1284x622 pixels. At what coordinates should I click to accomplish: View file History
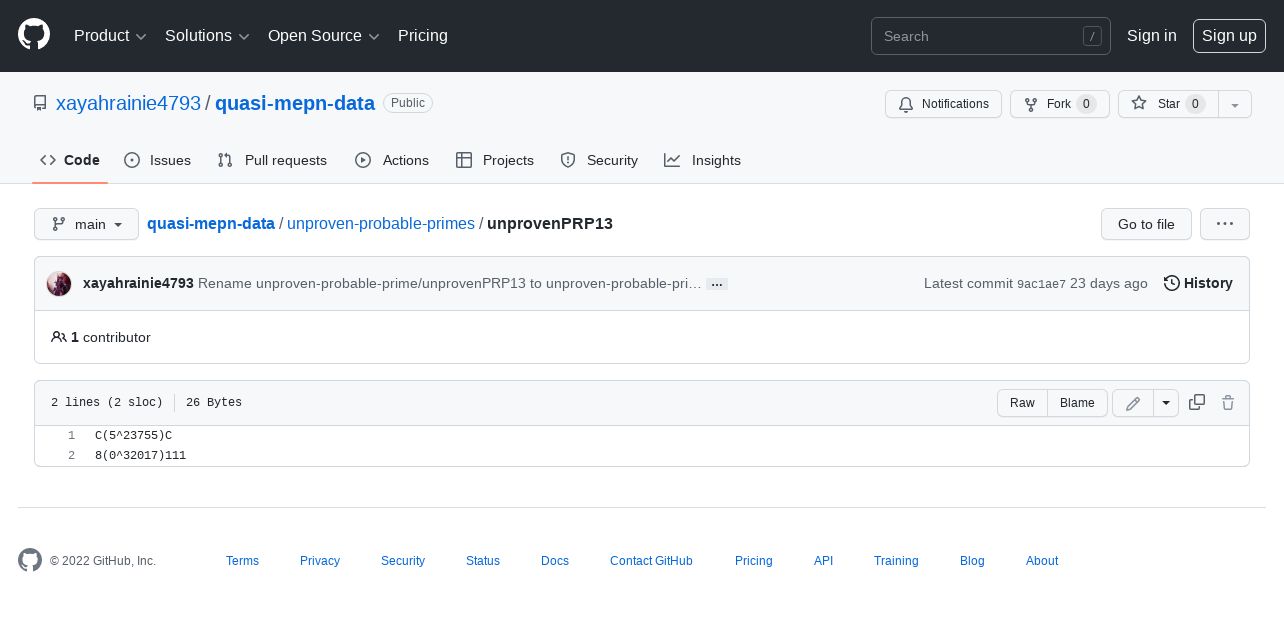[x=1198, y=283]
